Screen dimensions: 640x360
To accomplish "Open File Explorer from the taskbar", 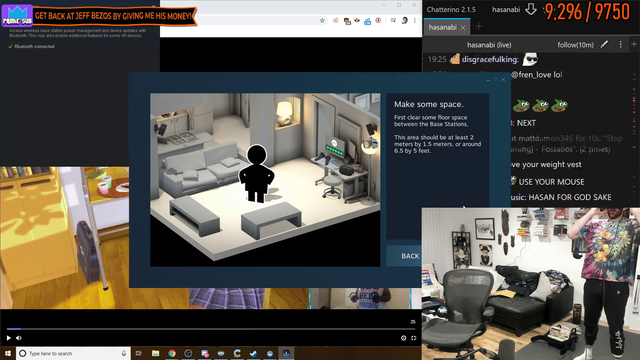I will click(156, 353).
